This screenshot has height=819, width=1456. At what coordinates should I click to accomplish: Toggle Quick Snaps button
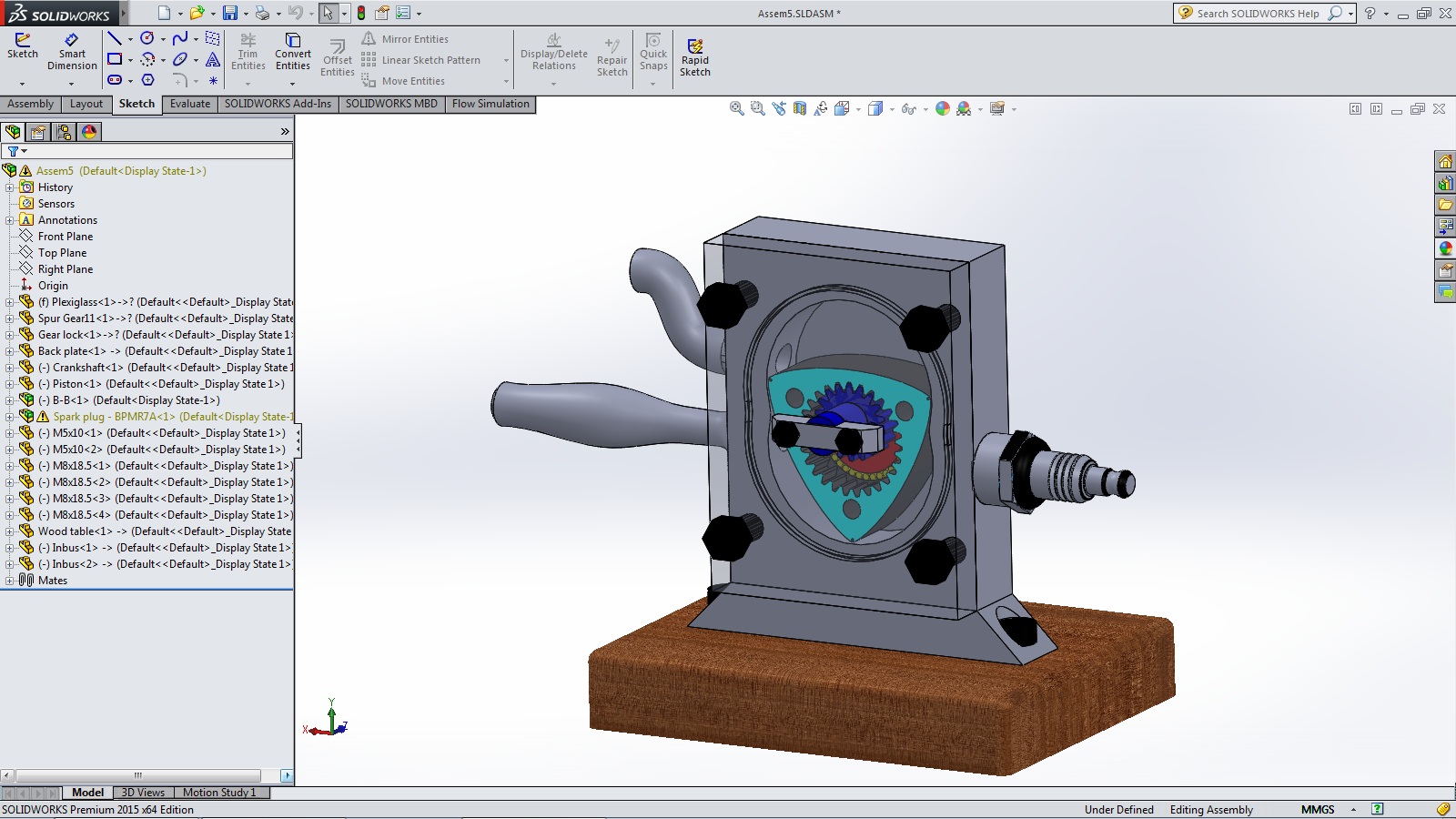[653, 53]
